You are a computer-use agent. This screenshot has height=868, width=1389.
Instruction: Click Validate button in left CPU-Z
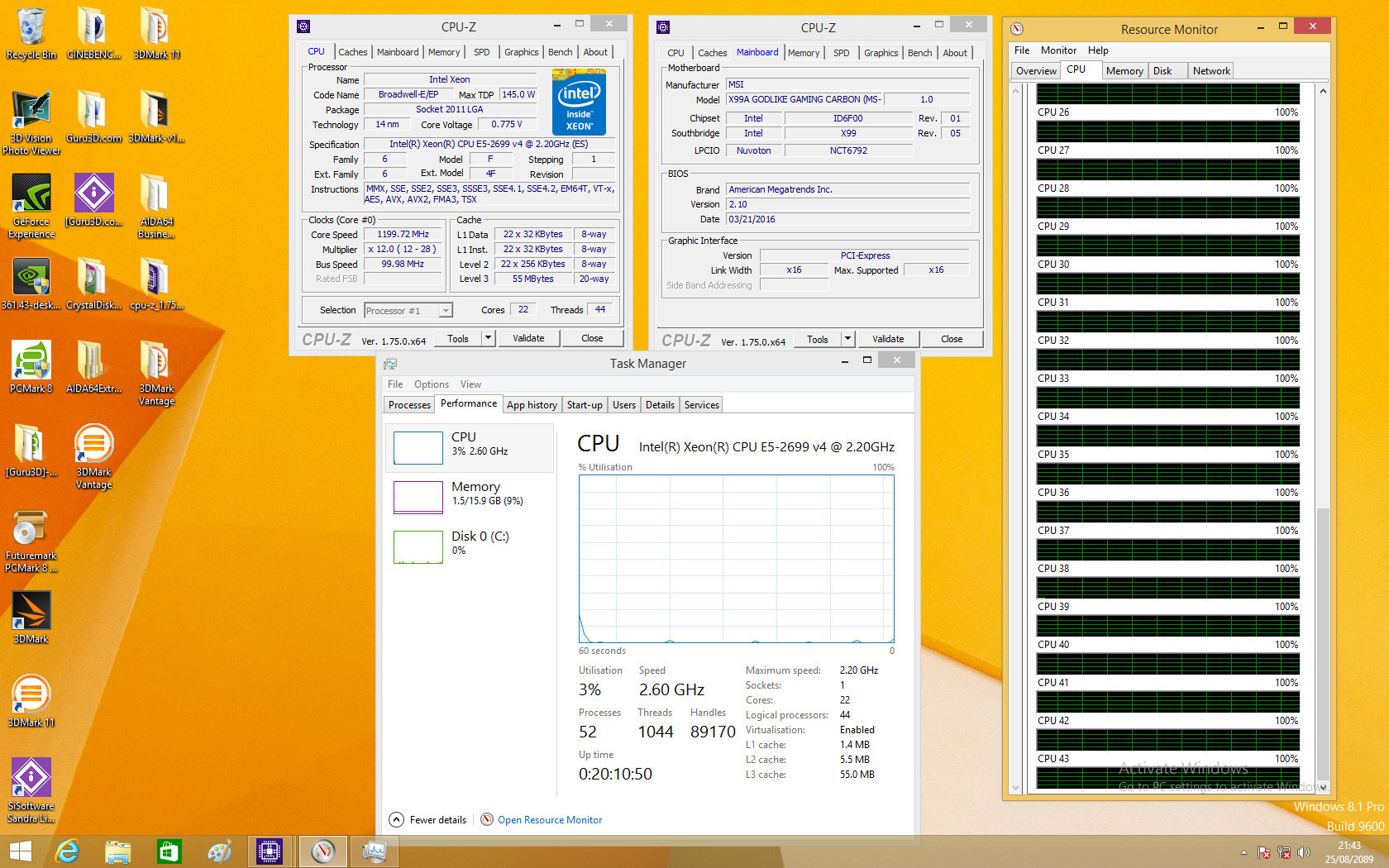click(528, 338)
